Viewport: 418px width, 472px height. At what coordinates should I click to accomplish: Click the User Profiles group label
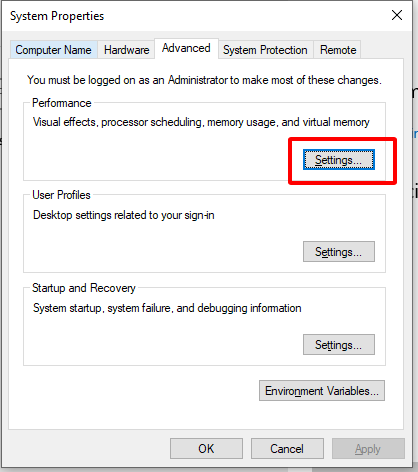click(x=61, y=195)
